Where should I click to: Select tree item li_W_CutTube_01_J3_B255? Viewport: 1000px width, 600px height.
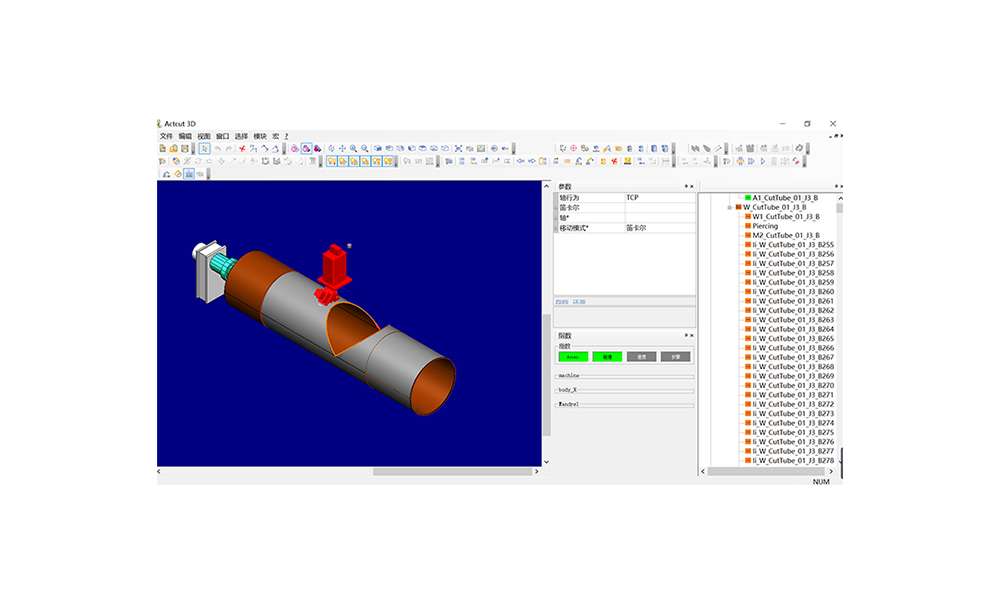(793, 245)
